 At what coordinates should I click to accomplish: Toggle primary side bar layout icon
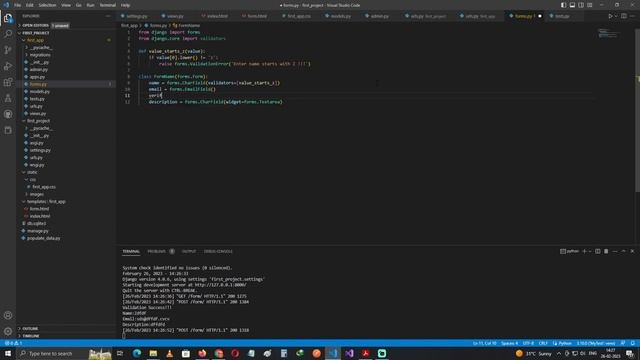[563, 5]
